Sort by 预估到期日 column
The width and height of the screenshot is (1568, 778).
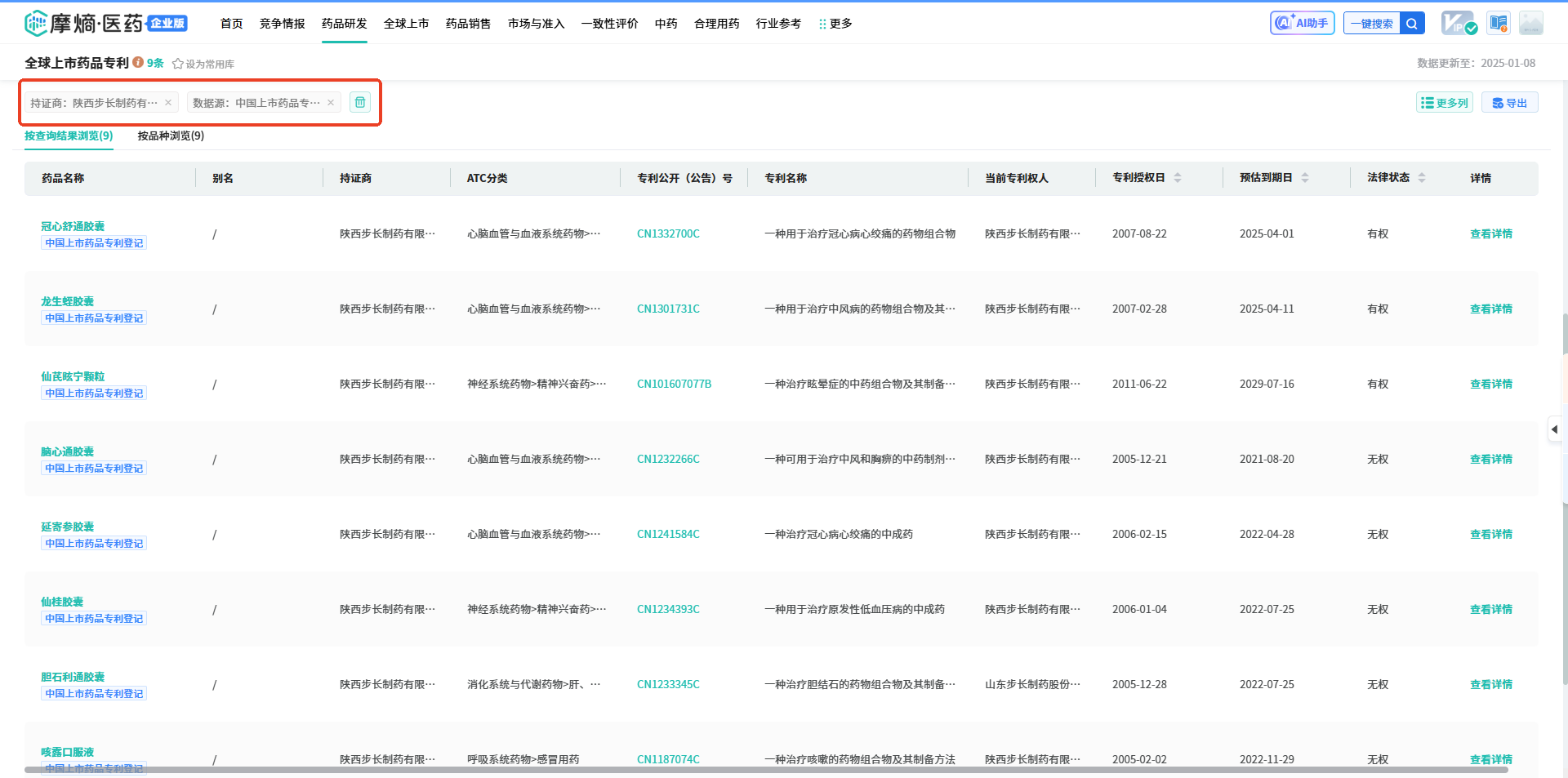[1305, 178]
